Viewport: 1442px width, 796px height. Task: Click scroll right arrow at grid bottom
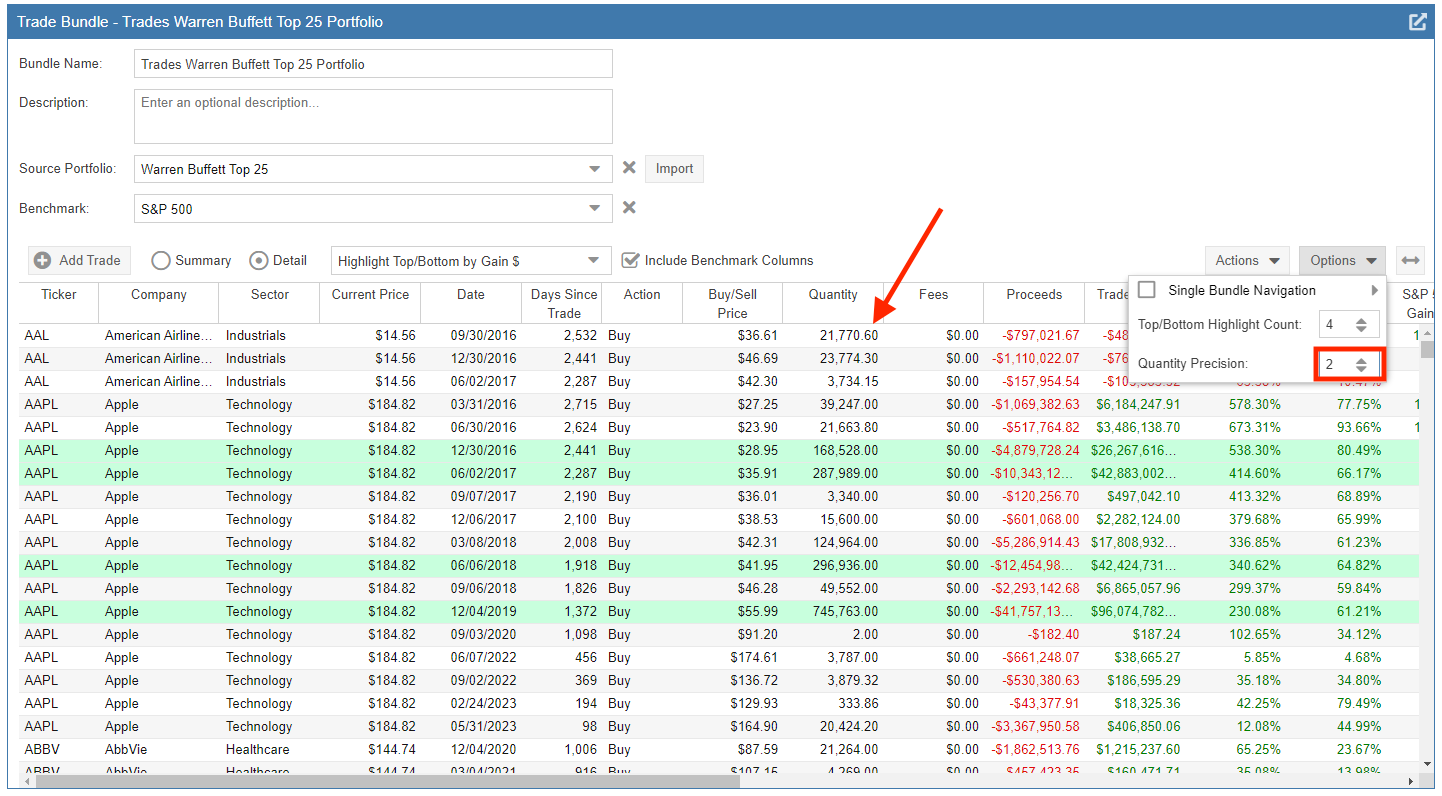(1411, 781)
